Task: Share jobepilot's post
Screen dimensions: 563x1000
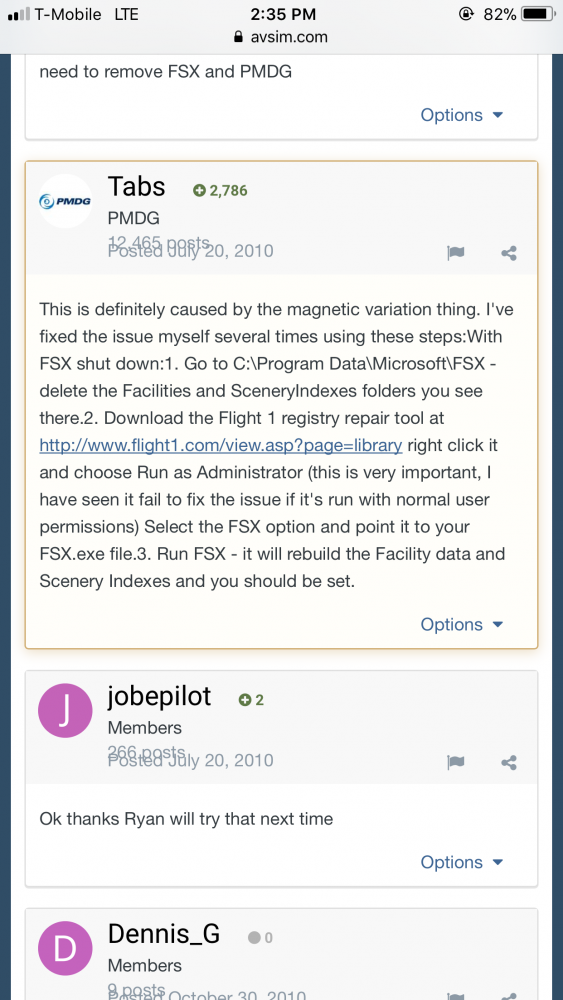Action: tap(509, 762)
